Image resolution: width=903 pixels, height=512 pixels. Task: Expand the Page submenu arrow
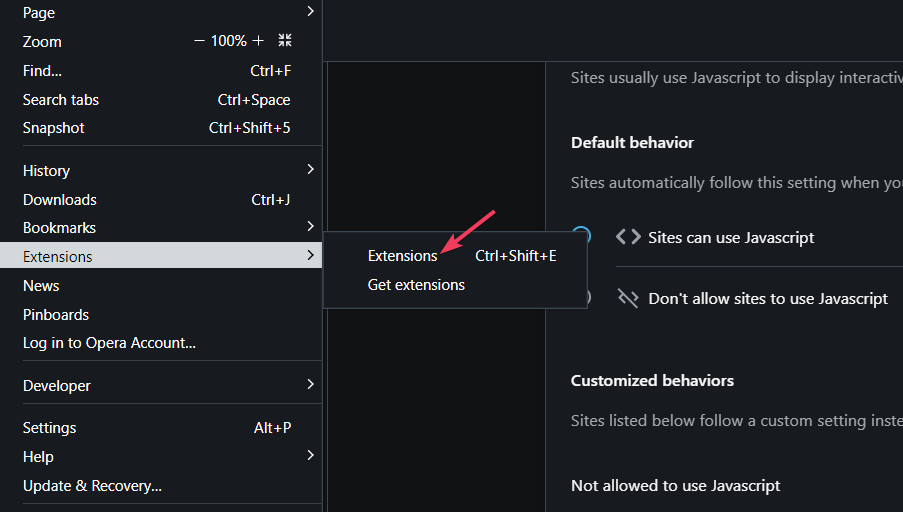(310, 12)
